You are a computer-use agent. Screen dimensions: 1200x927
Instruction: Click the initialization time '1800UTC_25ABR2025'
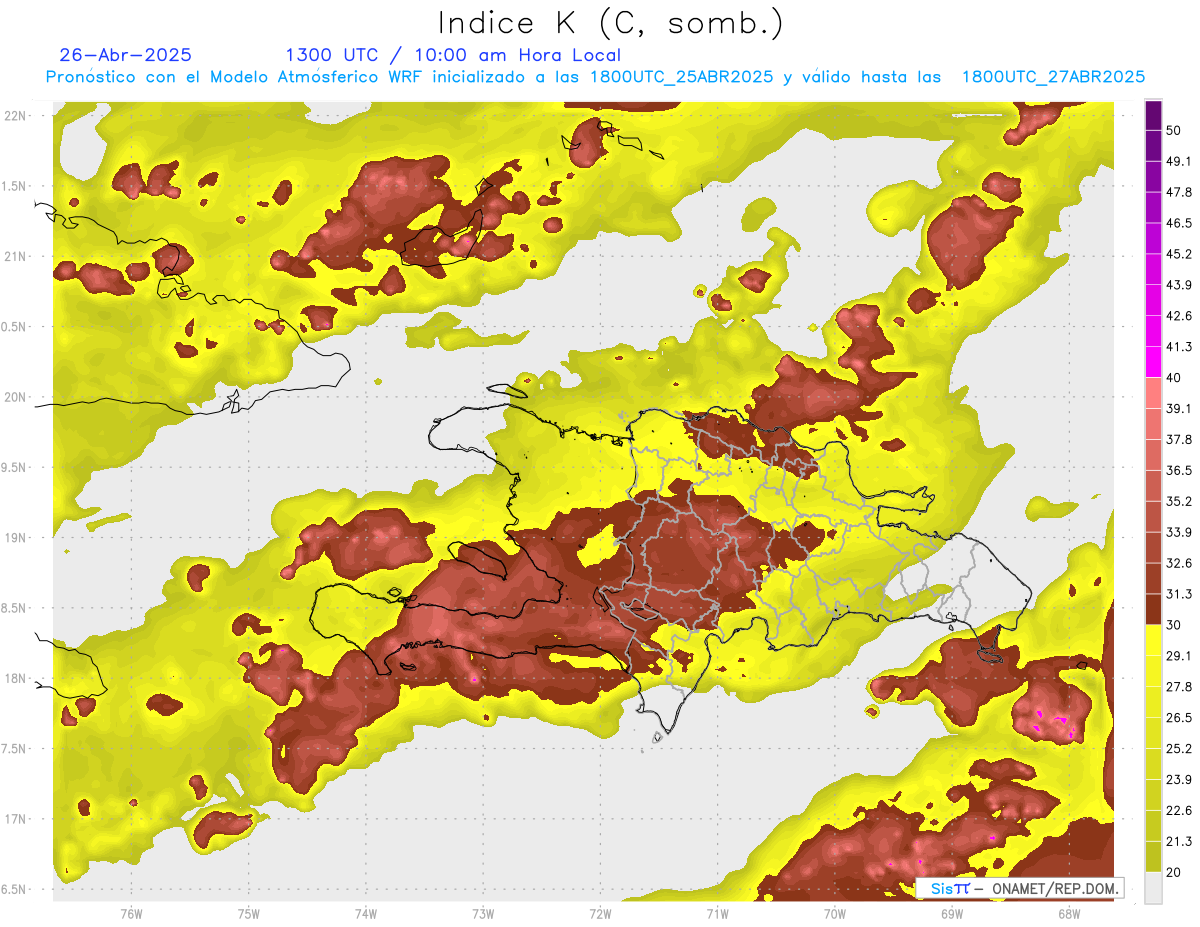tap(681, 77)
